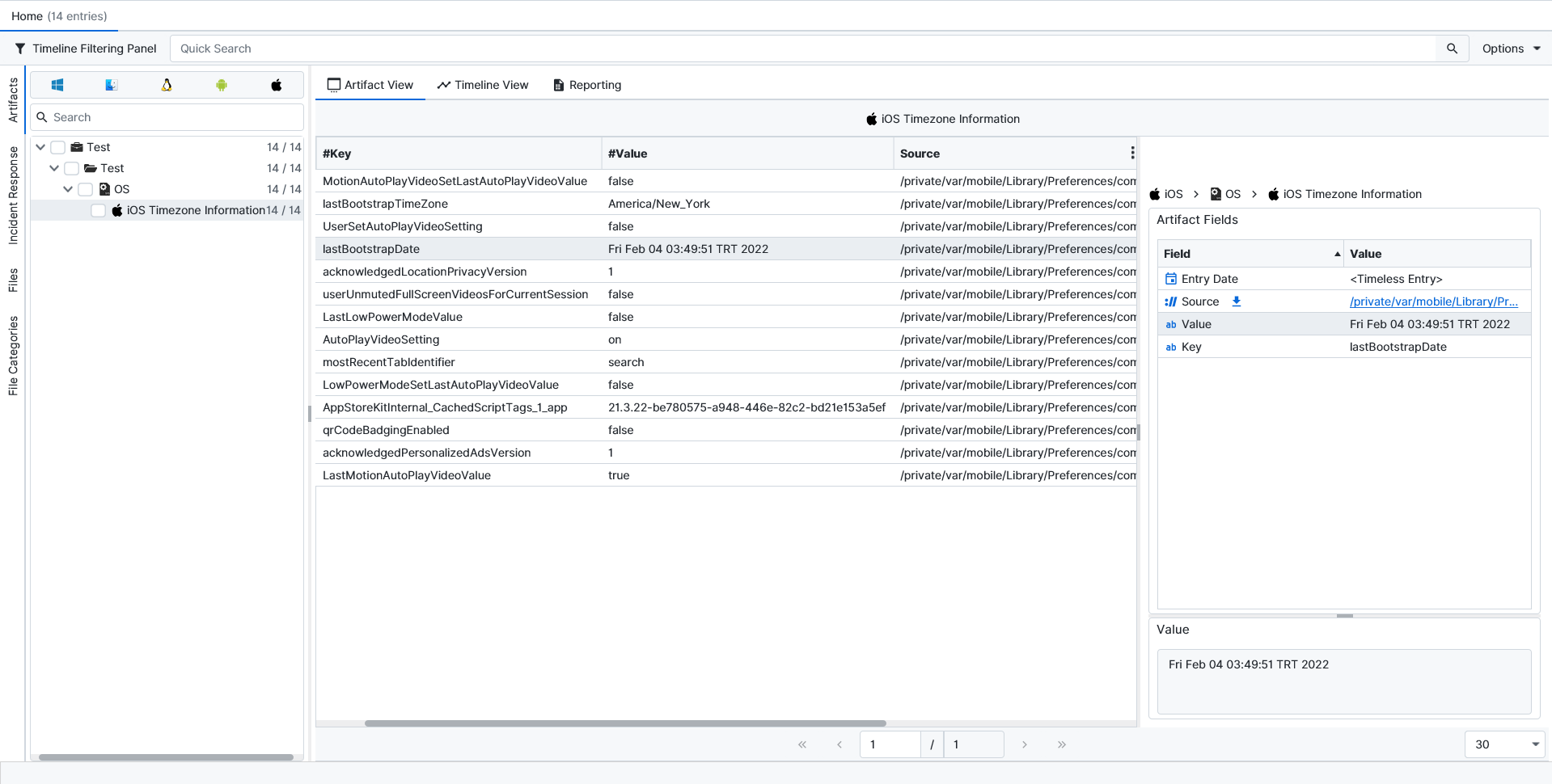Select the macOS Finder artifacts icon

coord(112,85)
